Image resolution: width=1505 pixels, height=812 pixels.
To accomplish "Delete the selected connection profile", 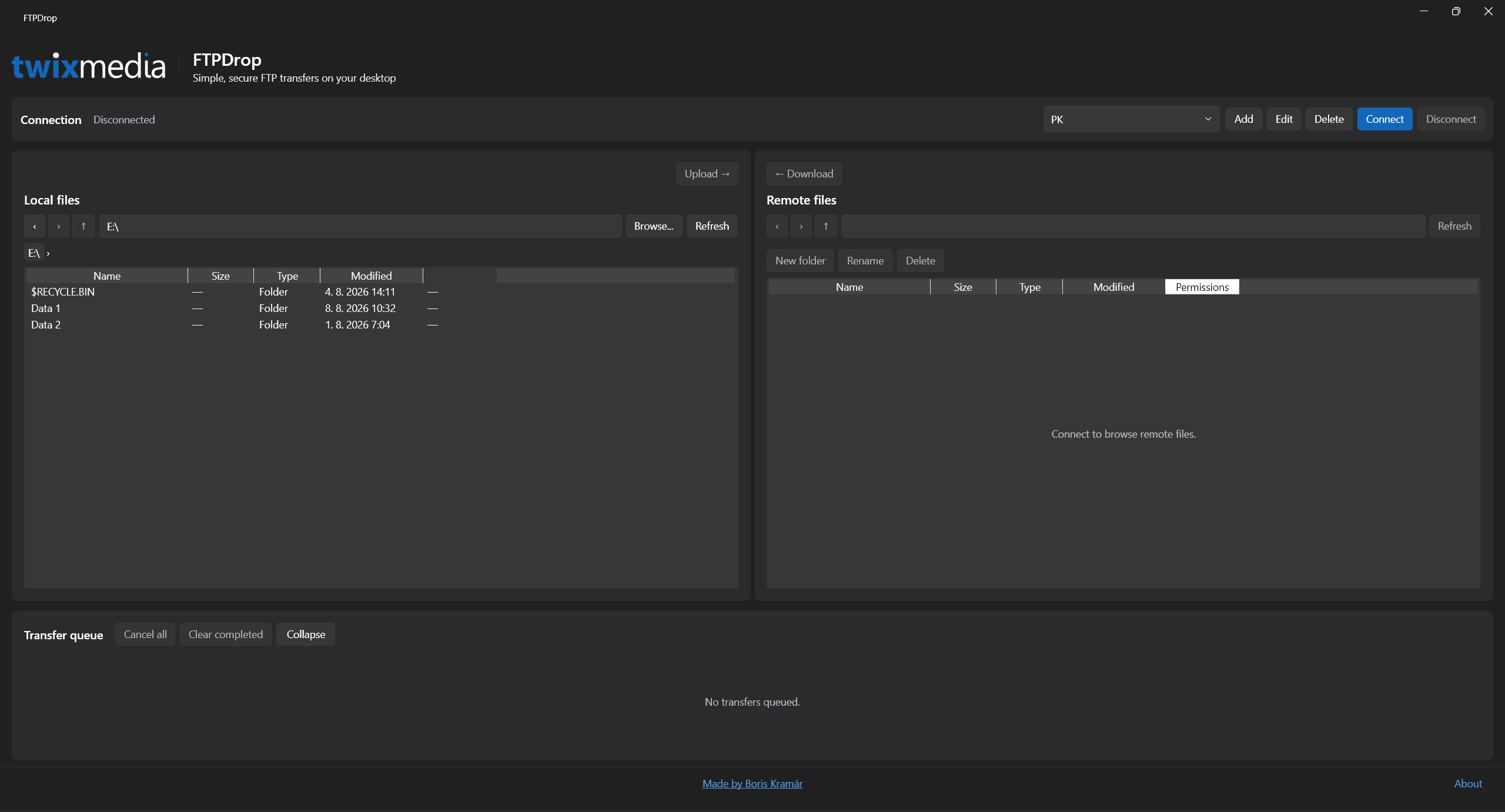I will [1329, 119].
